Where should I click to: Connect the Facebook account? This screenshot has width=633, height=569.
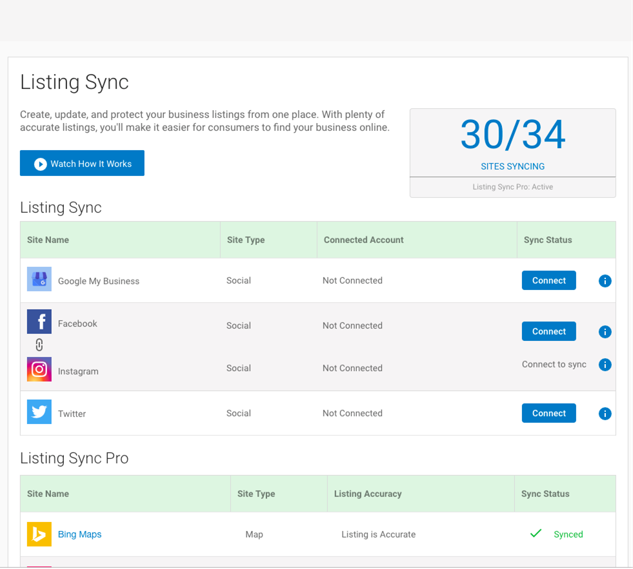[x=548, y=331]
